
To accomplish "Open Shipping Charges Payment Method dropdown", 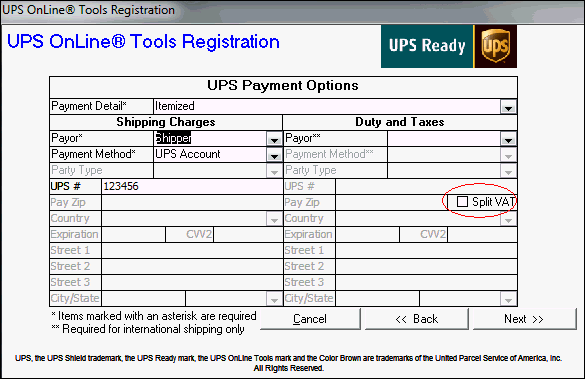I will click(274, 155).
